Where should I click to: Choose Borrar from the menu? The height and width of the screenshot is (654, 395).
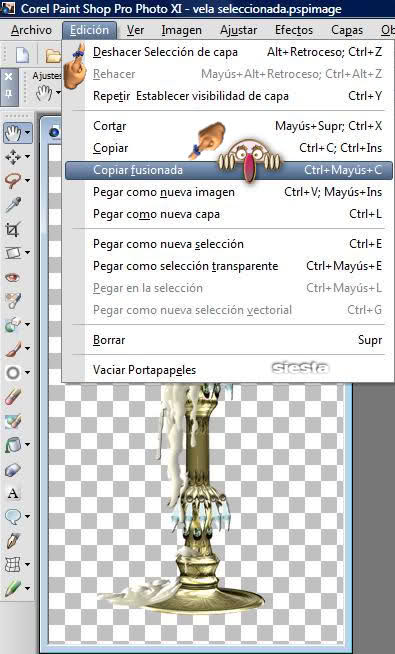click(x=229, y=340)
